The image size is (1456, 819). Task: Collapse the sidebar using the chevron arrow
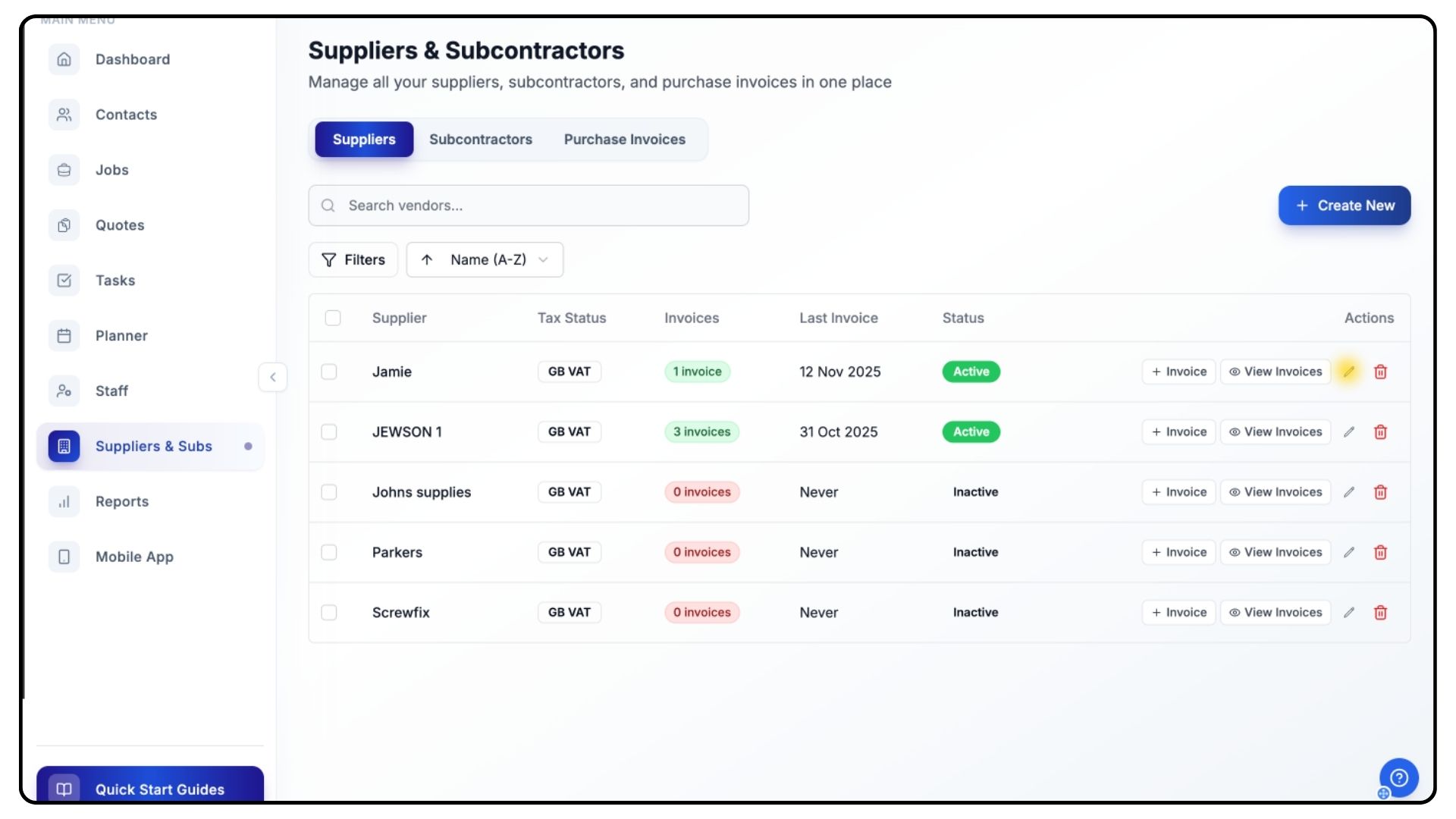(273, 377)
